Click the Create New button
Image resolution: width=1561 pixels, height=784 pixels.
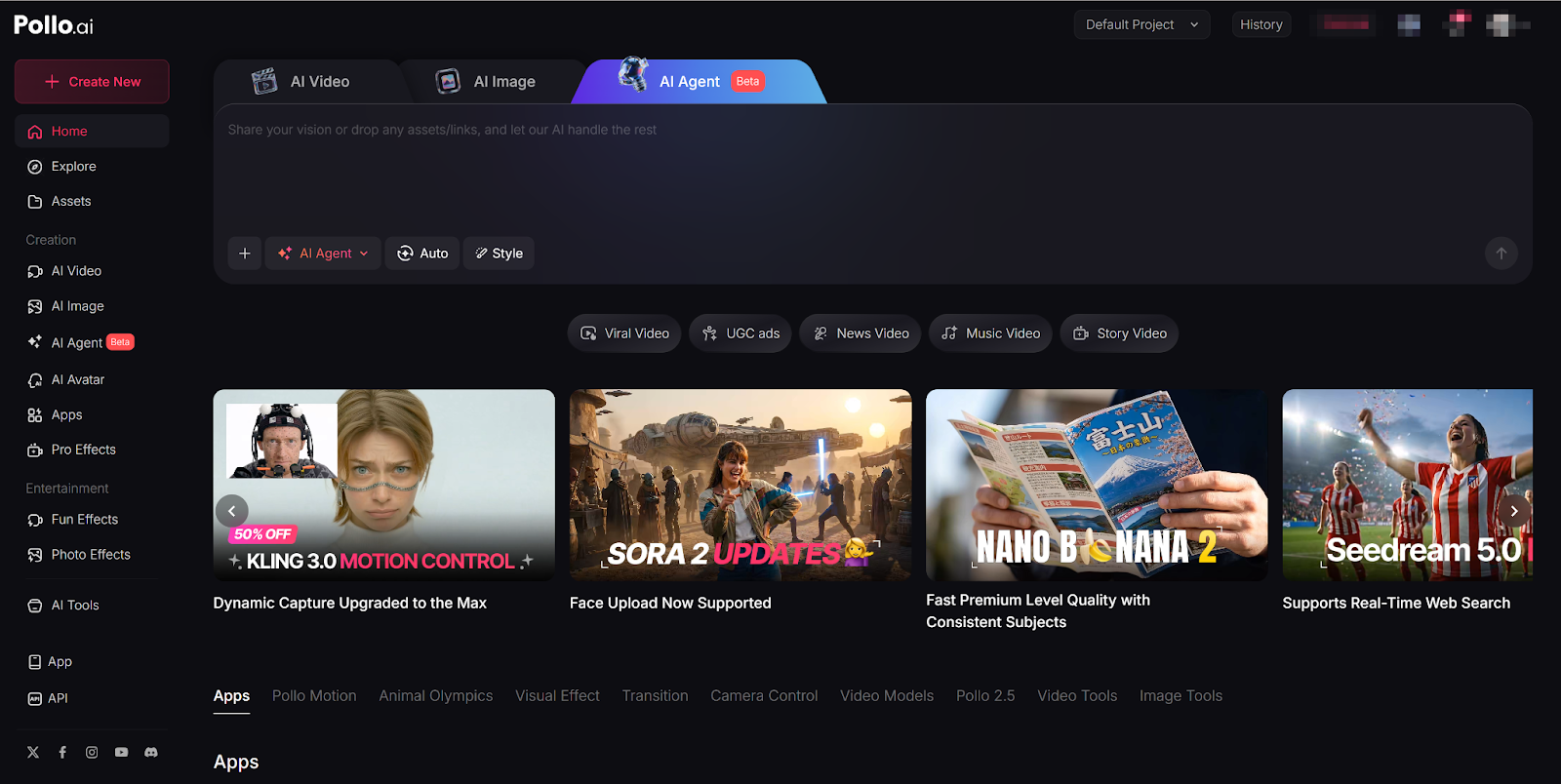point(92,82)
